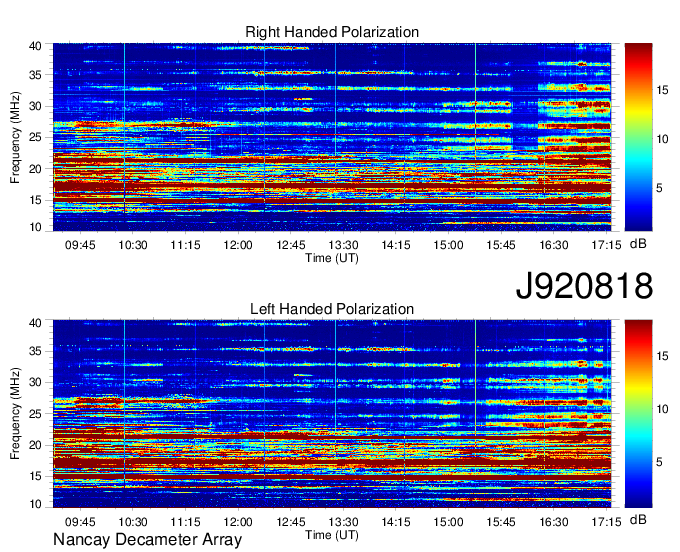
Task: Click the 10 MHz tick of upper plot
Action: pos(35,227)
